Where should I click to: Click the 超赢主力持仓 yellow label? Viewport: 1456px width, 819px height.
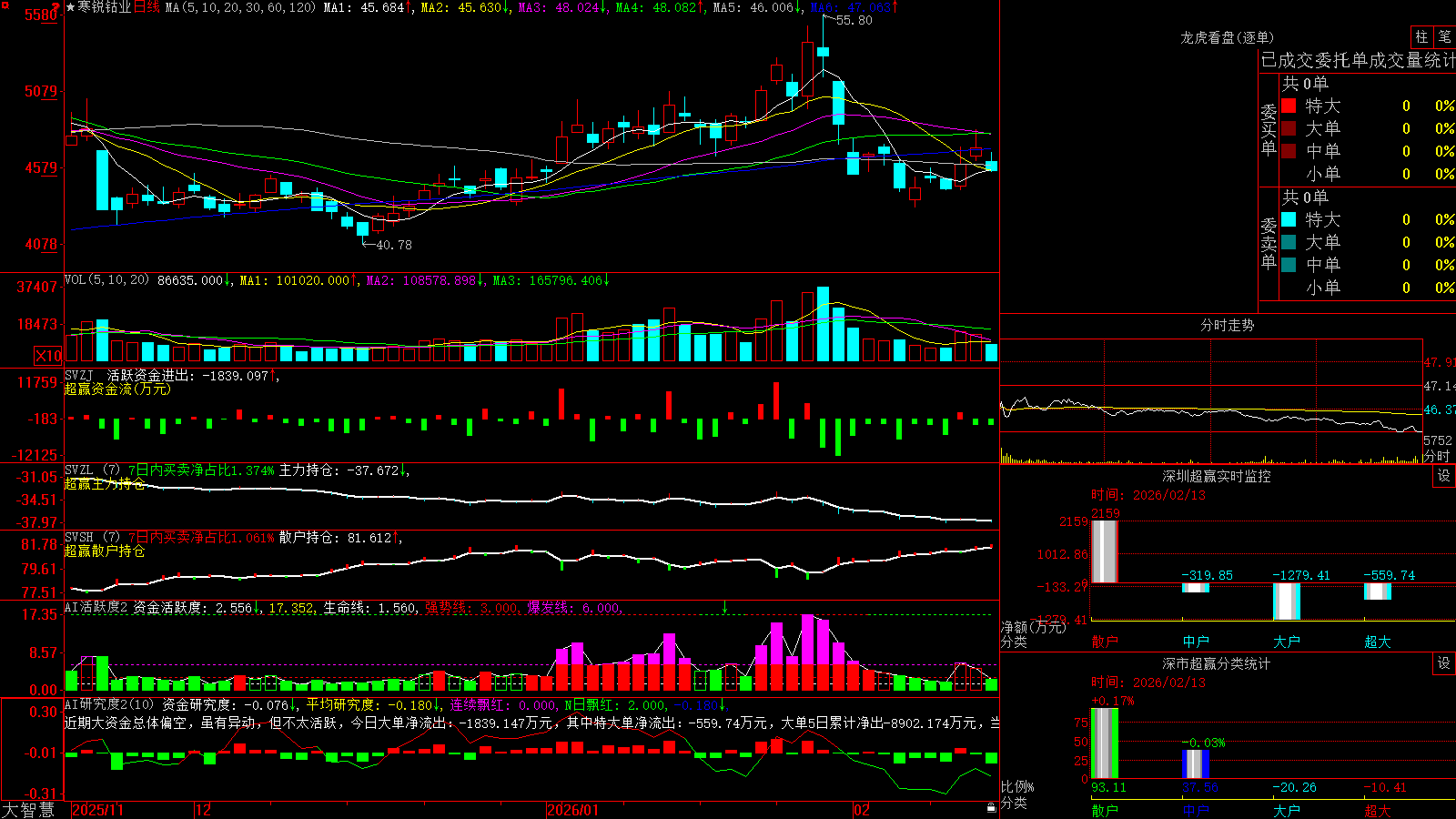(105, 483)
